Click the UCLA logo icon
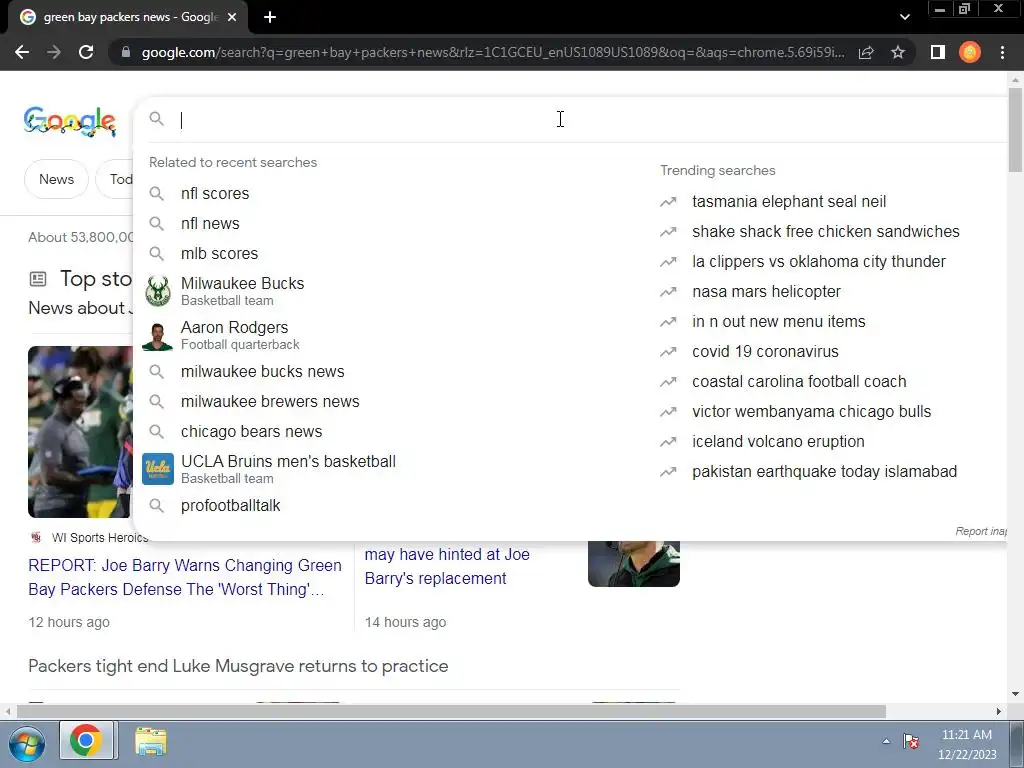Viewport: 1024px width, 768px height. pyautogui.click(x=157, y=469)
